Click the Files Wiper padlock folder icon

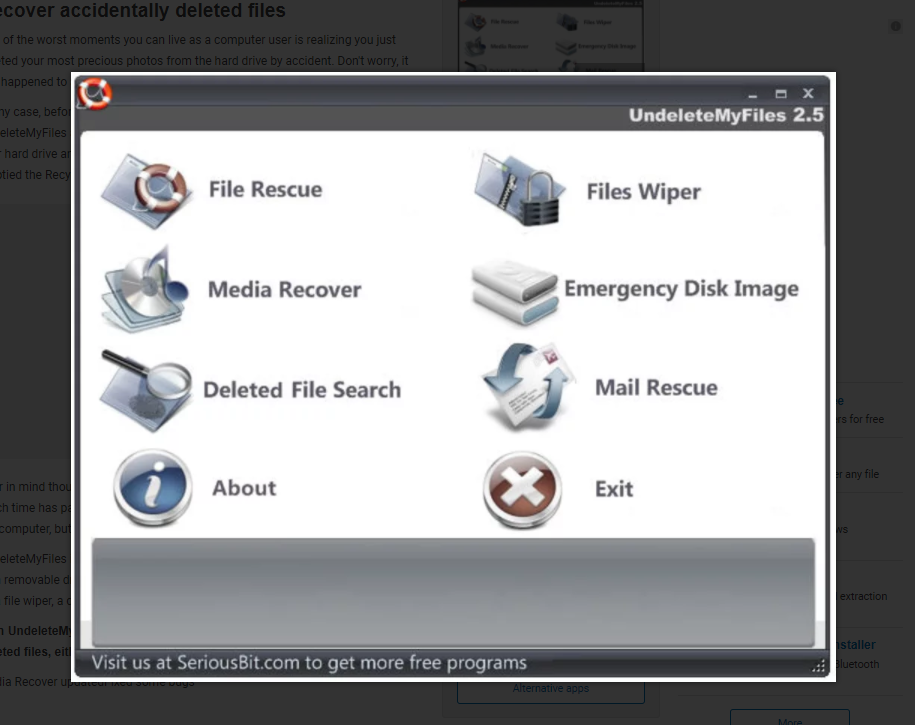(520, 190)
